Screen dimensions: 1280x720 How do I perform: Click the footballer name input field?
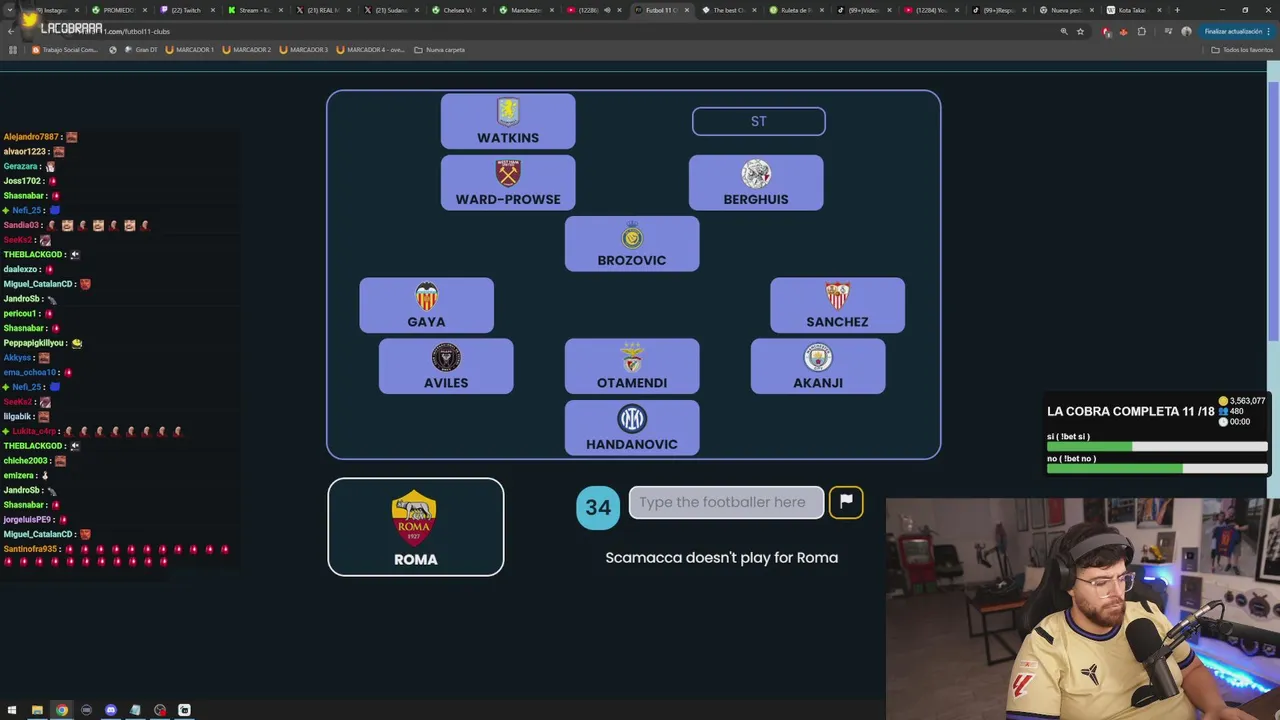click(x=726, y=502)
